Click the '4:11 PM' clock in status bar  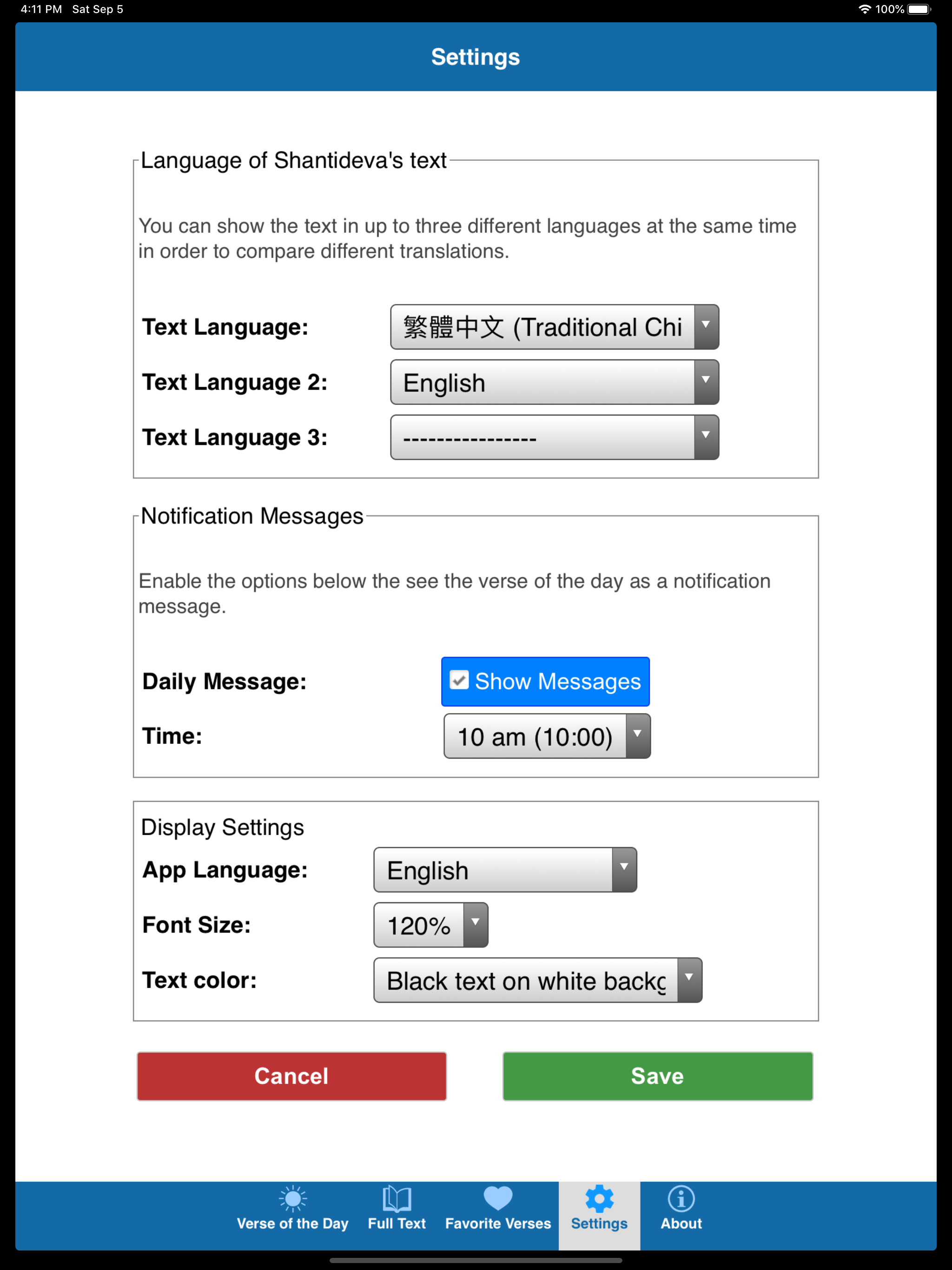pos(41,9)
